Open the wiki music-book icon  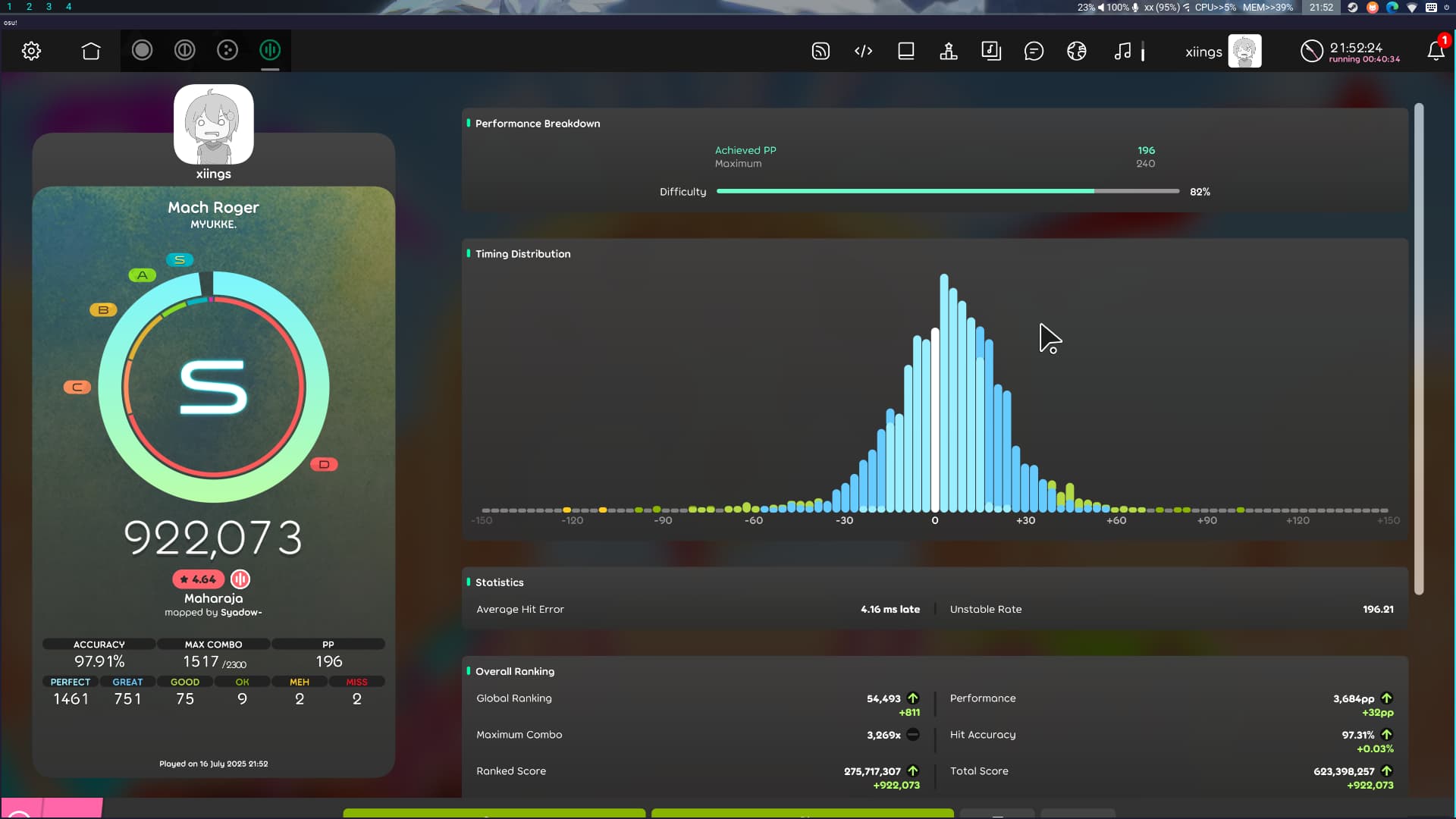991,51
